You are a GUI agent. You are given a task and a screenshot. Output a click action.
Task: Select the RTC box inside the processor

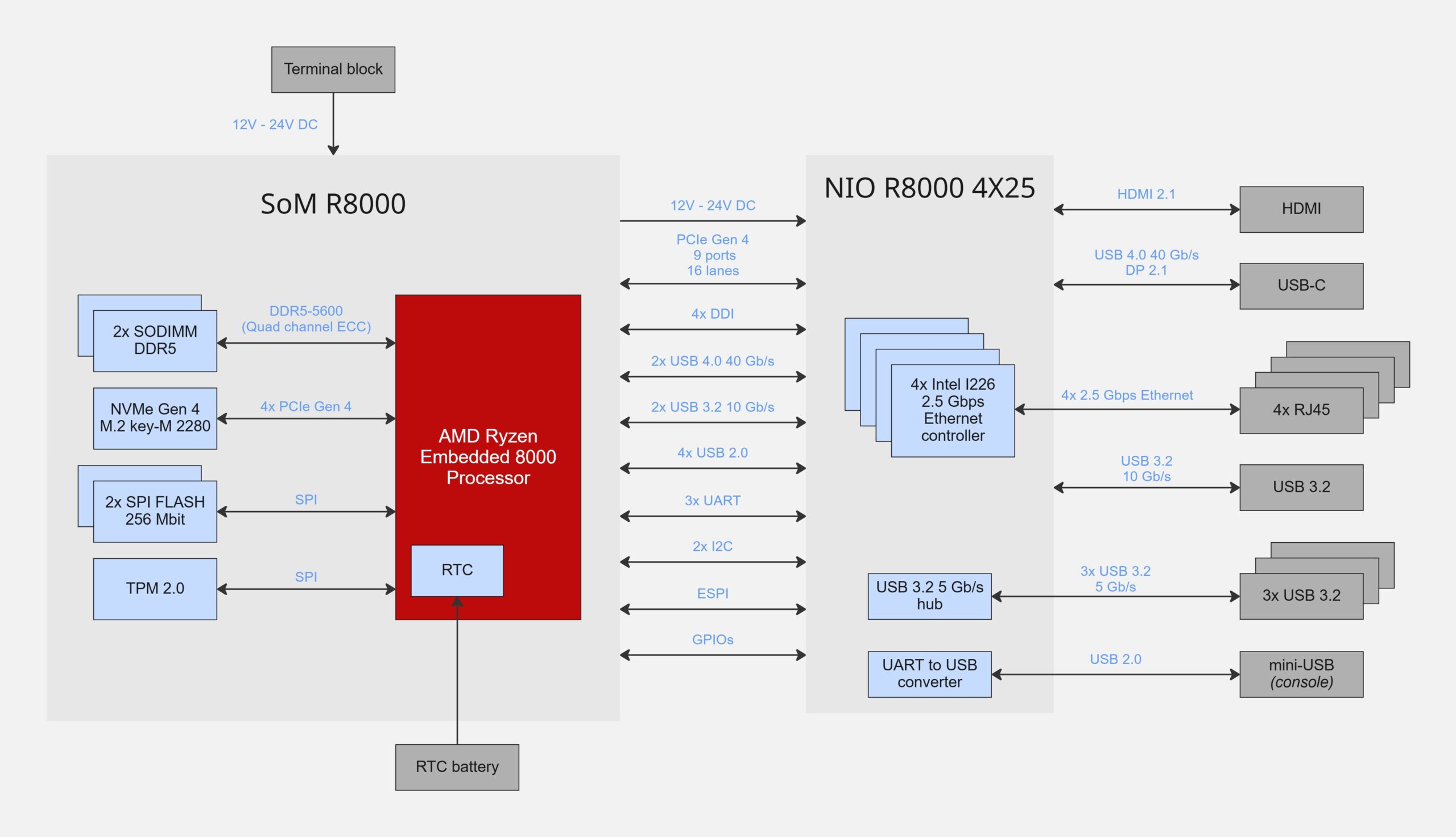(457, 570)
